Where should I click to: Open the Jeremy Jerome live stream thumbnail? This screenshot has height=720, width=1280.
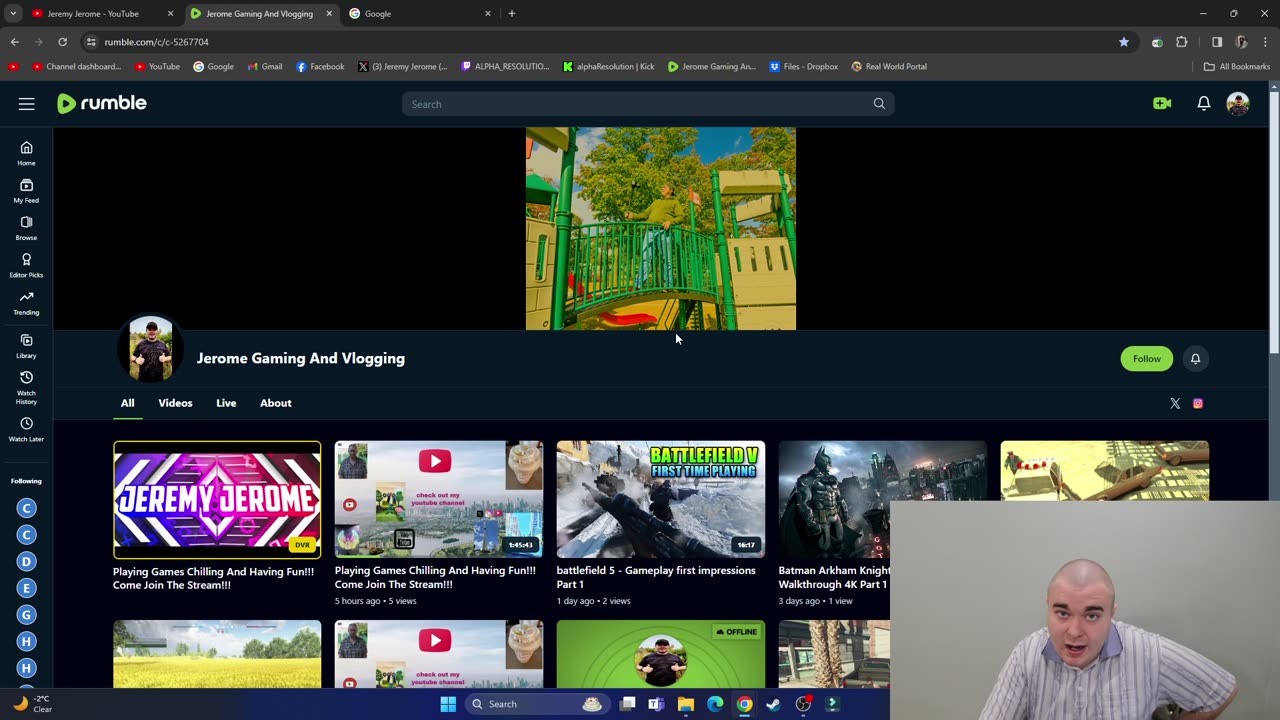[x=217, y=499]
